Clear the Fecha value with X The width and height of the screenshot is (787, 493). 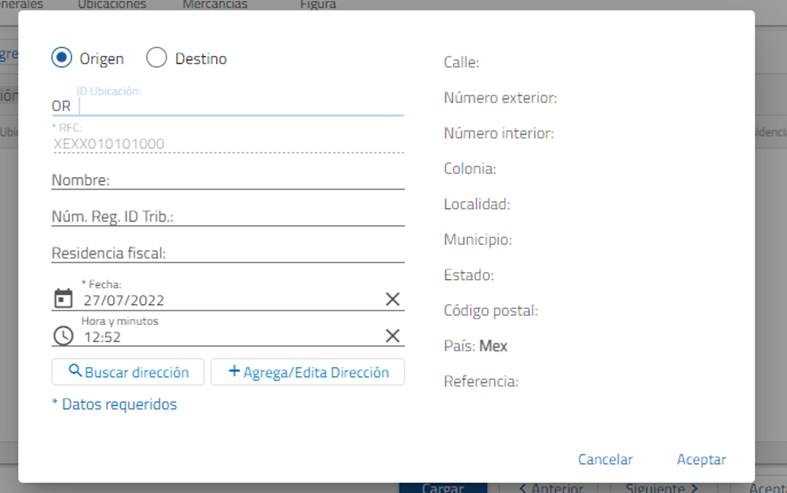tap(392, 299)
